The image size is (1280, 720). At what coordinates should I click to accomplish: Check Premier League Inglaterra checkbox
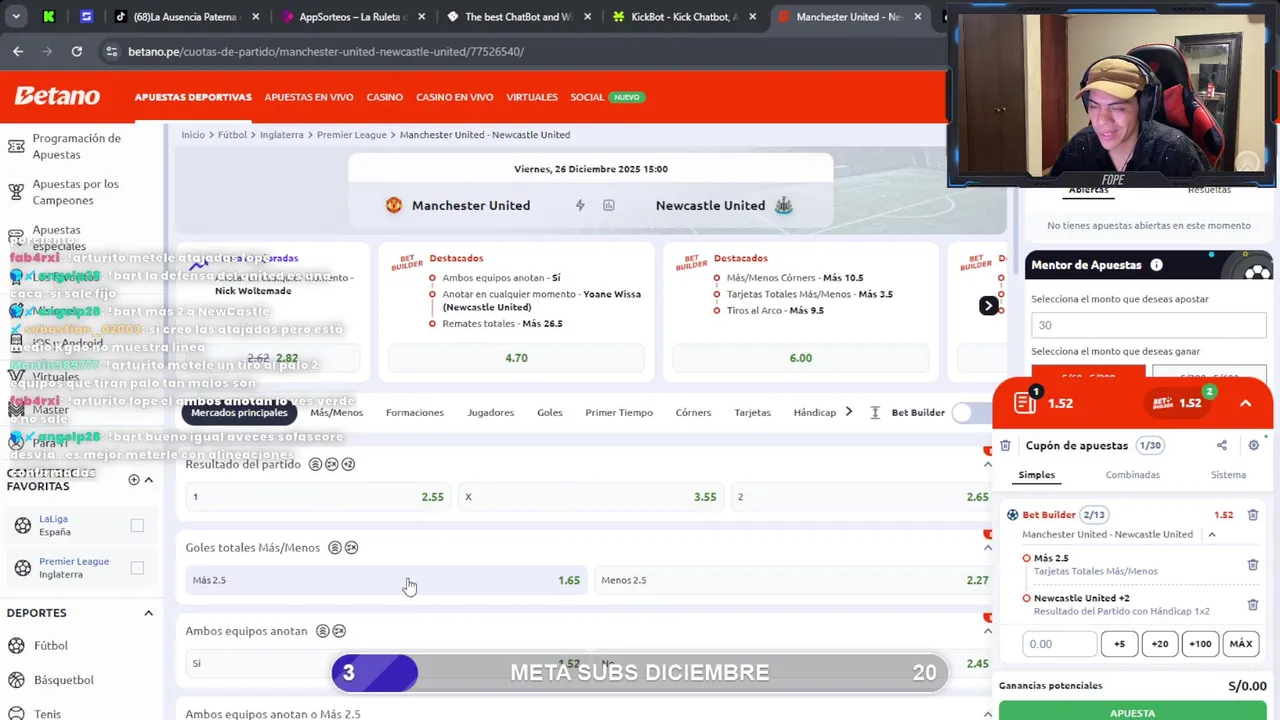(137, 568)
